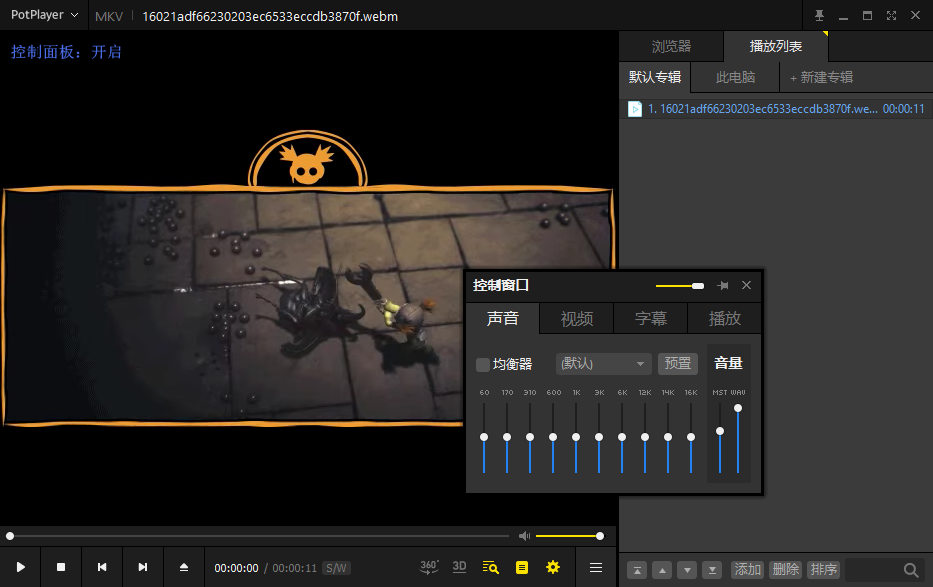Screen dimensions: 933x587
Task: Open the 3D video settings icon
Action: 459,567
